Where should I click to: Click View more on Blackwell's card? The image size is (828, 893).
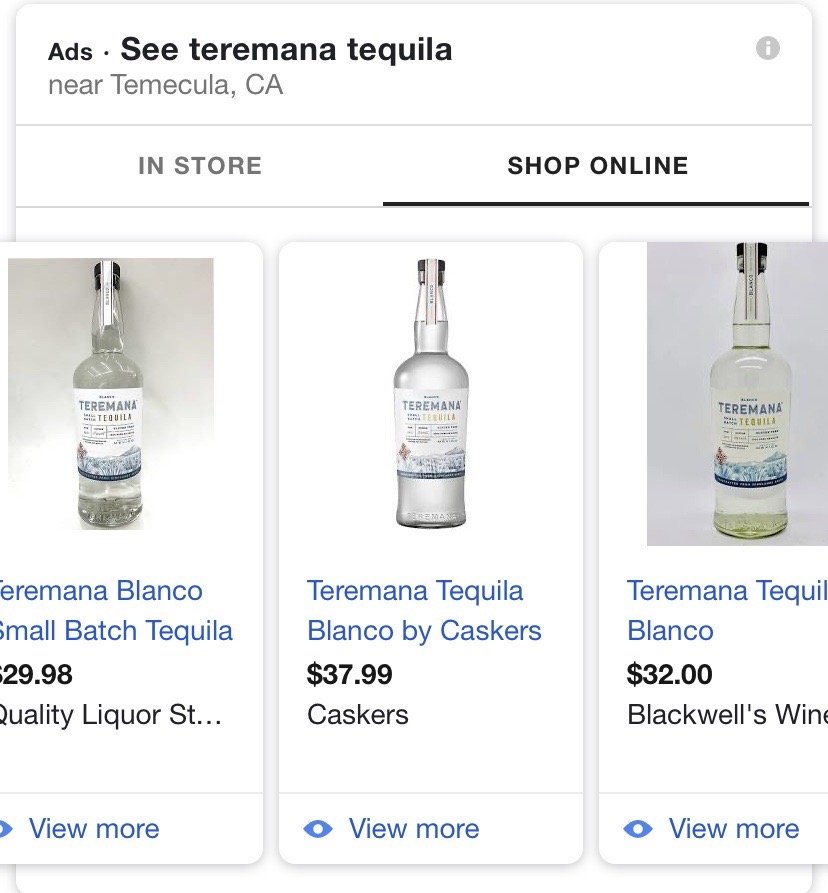733,829
